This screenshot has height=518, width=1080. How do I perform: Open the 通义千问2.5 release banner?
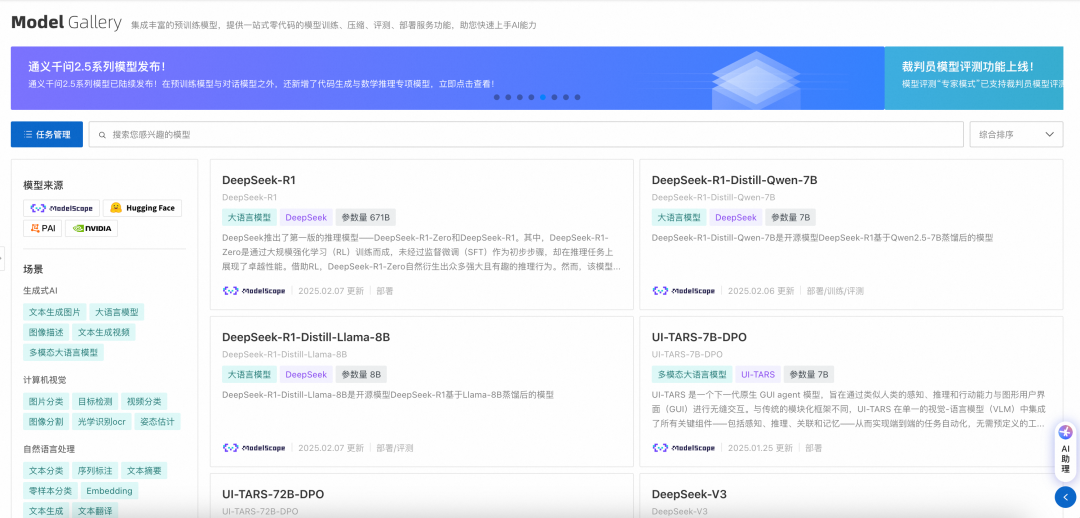coord(300,76)
